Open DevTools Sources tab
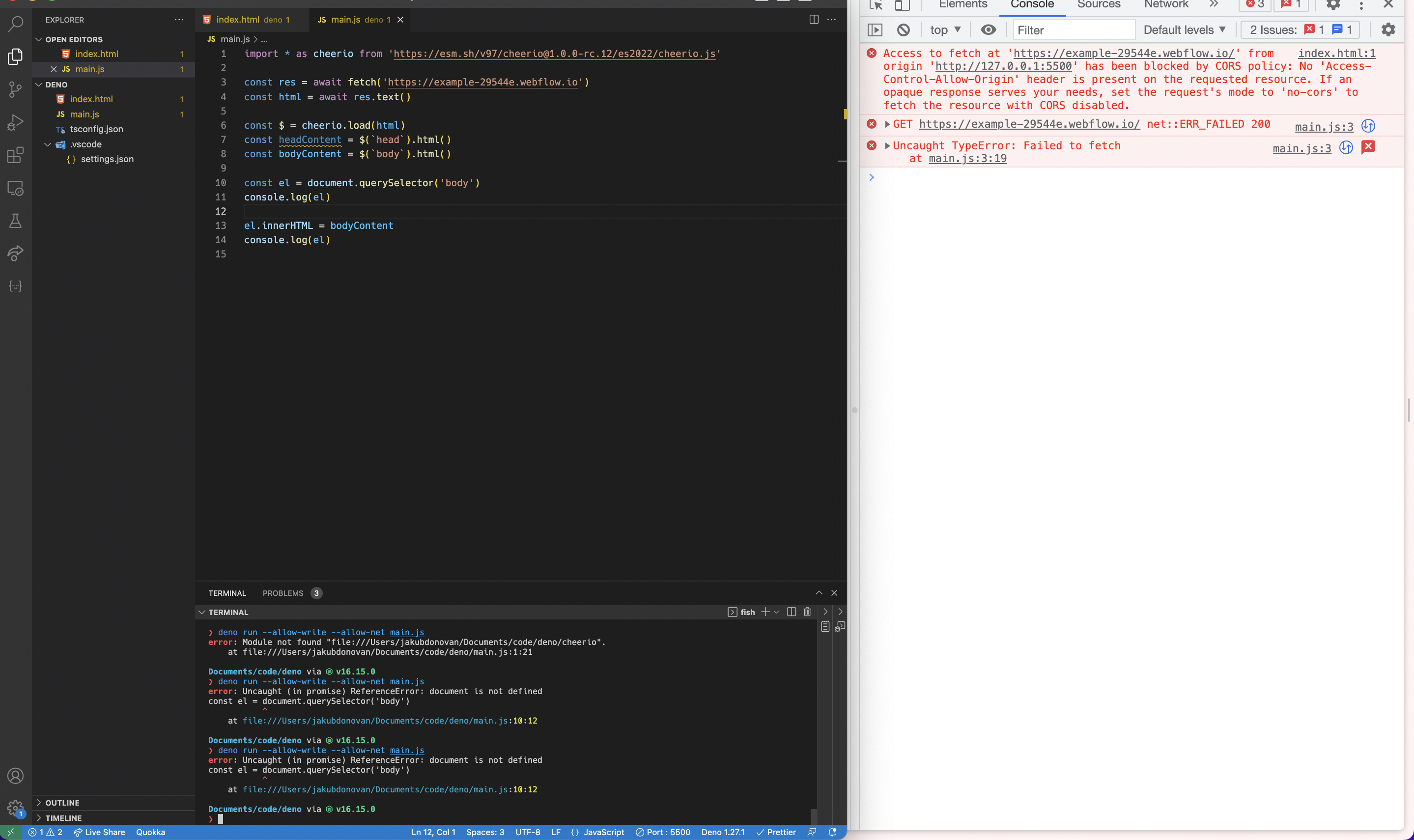 coord(1099,4)
